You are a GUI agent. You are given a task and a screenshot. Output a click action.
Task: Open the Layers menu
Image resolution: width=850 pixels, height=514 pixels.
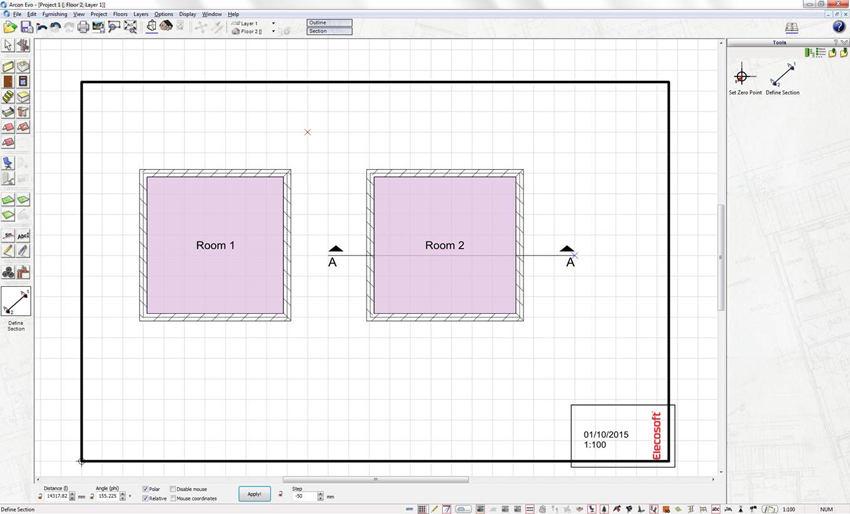pos(141,14)
